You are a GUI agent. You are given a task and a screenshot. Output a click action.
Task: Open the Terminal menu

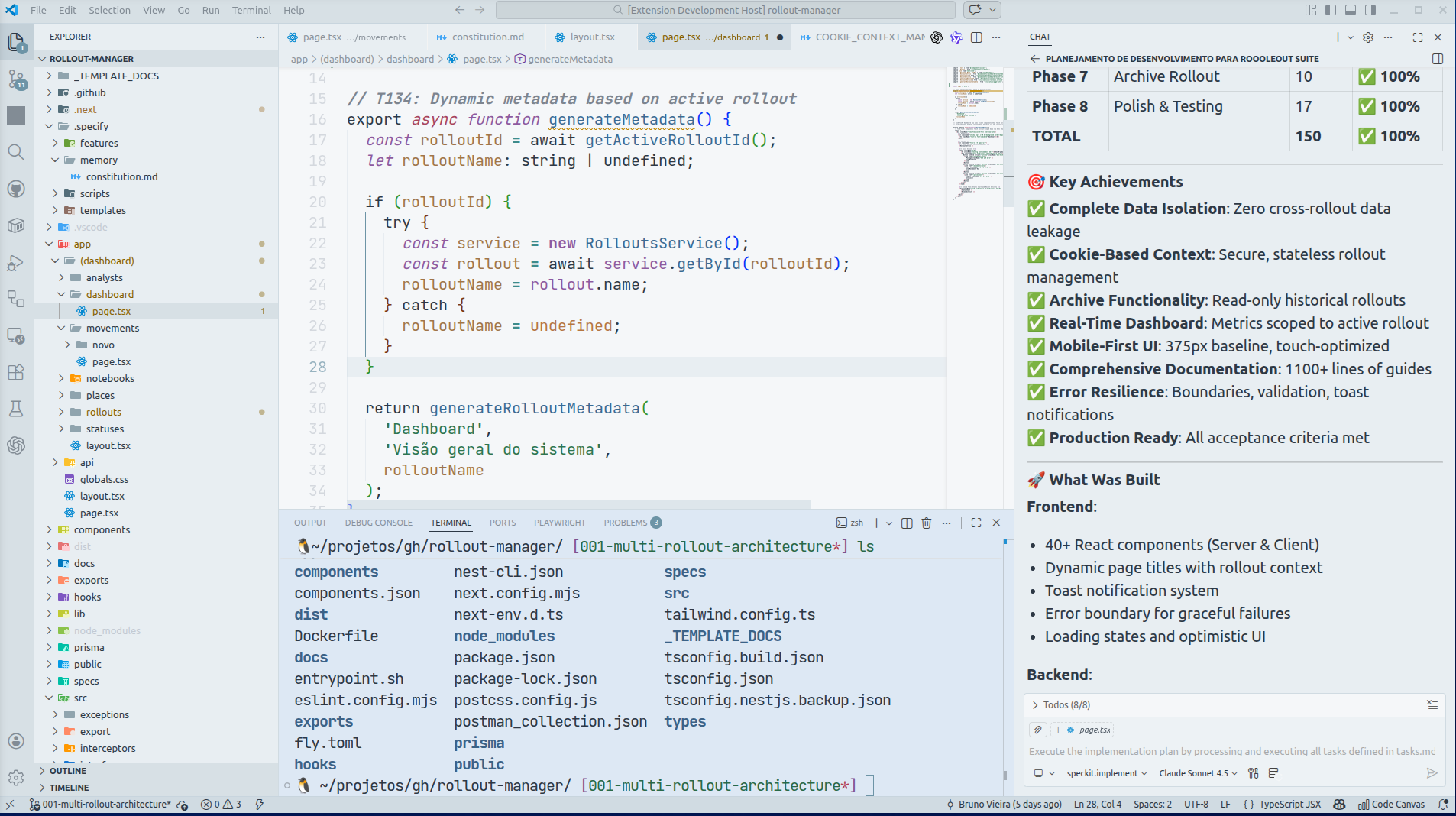coord(251,10)
